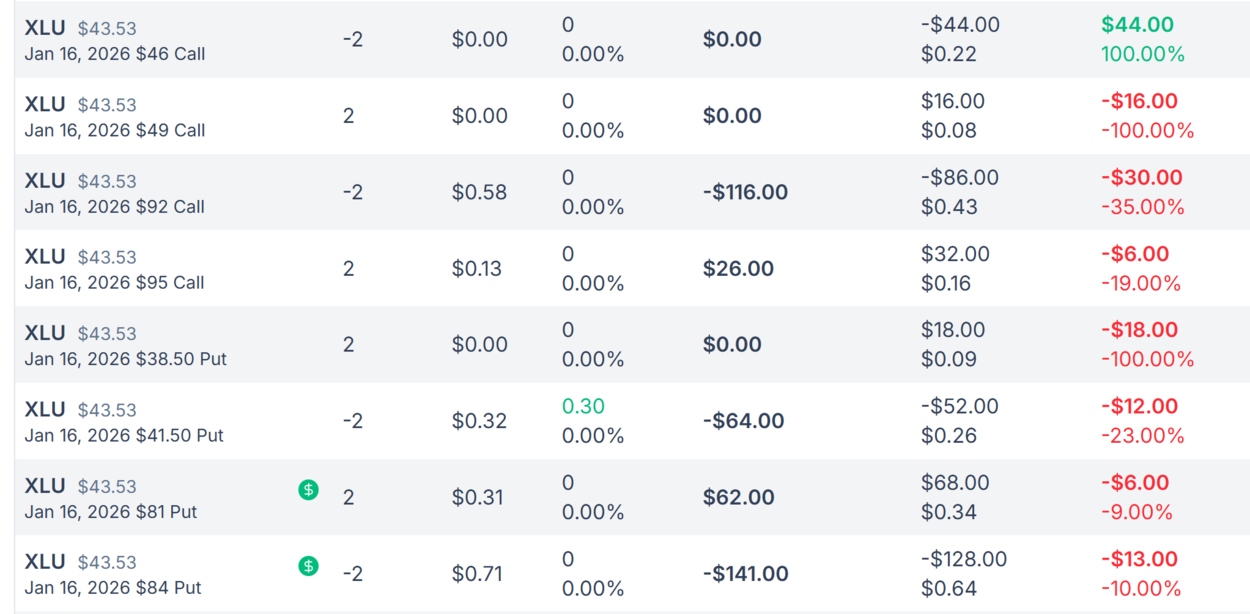Screen dimensions: 1250x614
Task: Click the green $44.00 gain value
Action: click(1137, 25)
